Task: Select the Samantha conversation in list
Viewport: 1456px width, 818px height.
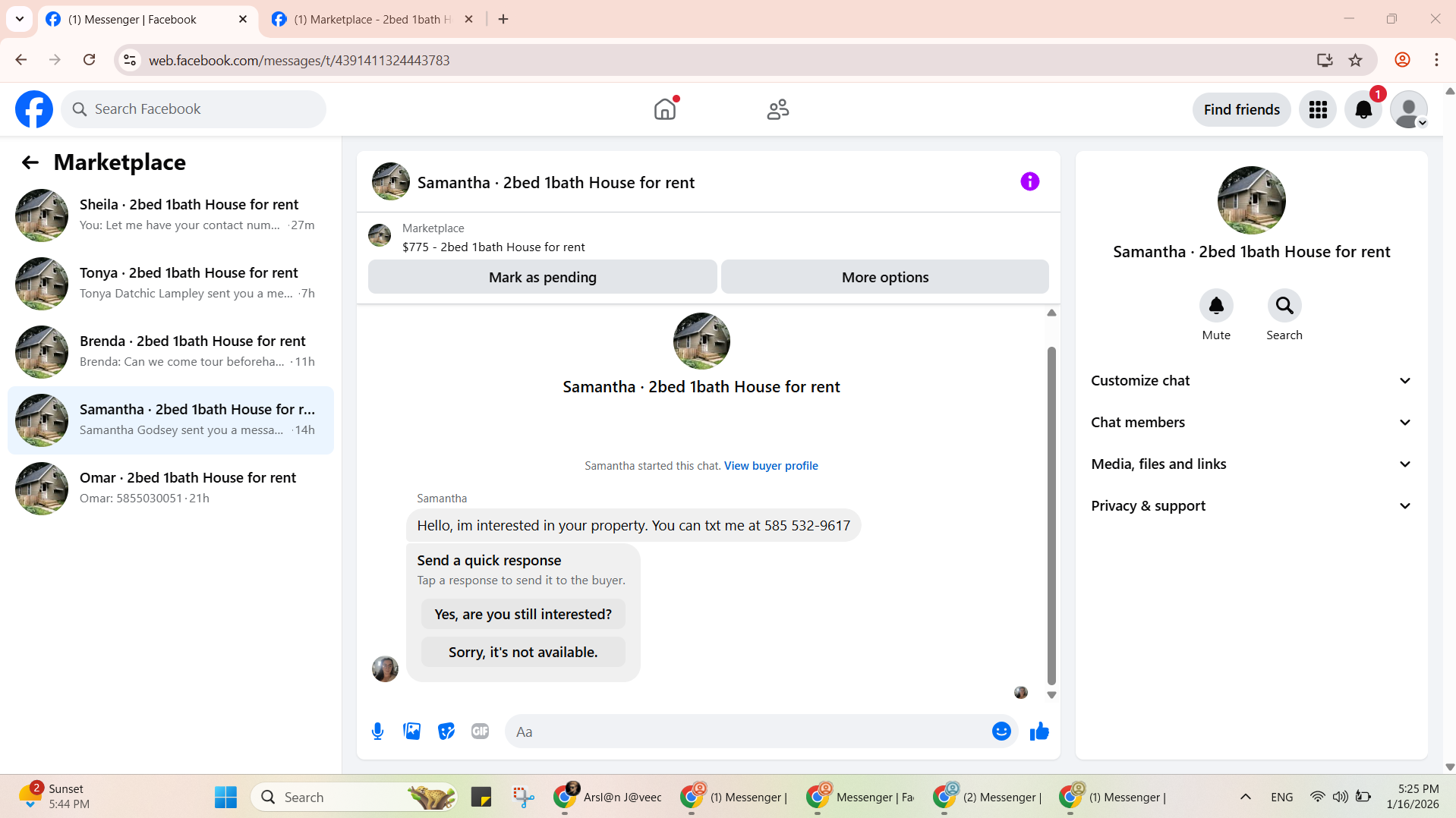Action: [171, 420]
